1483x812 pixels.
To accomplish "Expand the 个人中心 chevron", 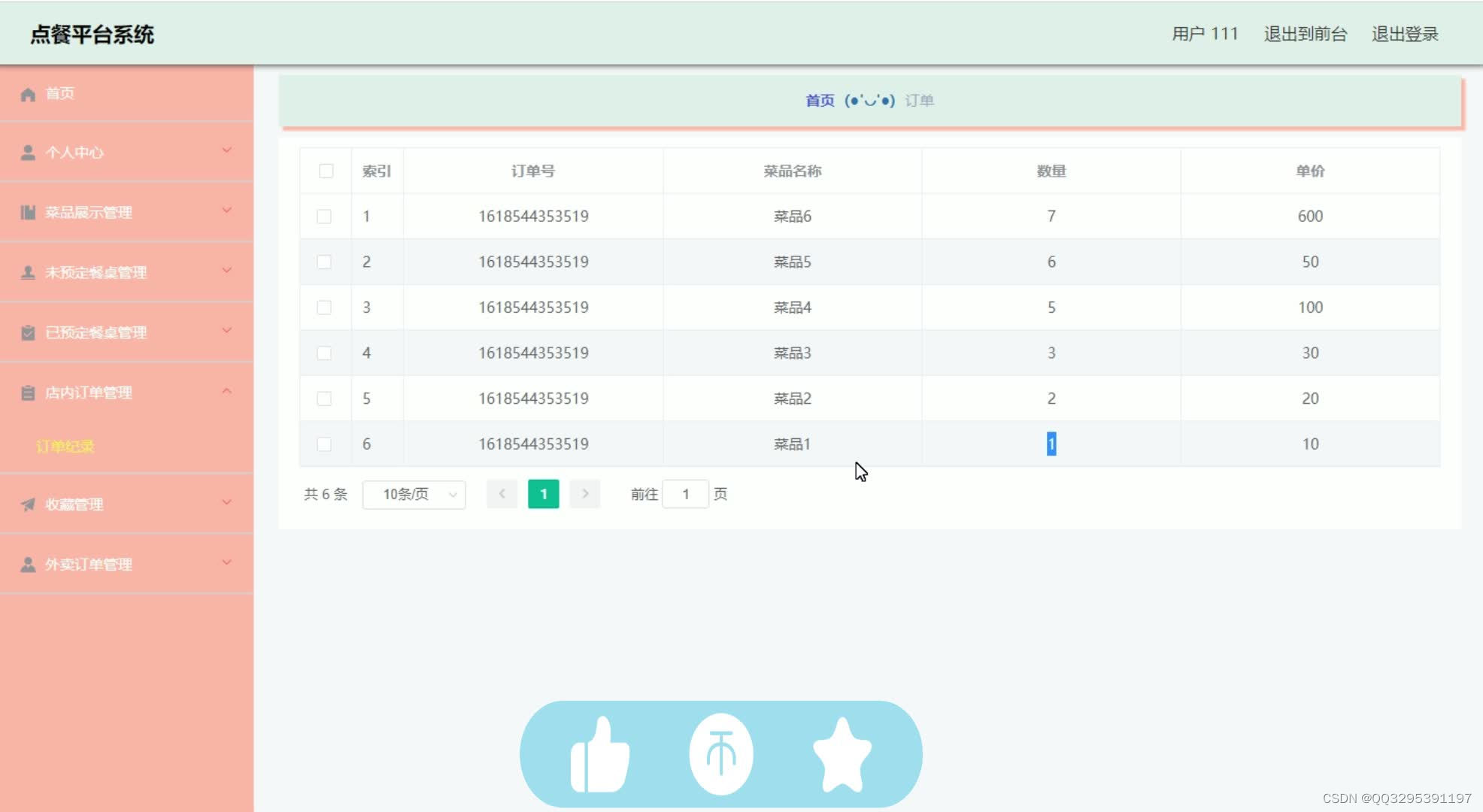I will (x=226, y=150).
